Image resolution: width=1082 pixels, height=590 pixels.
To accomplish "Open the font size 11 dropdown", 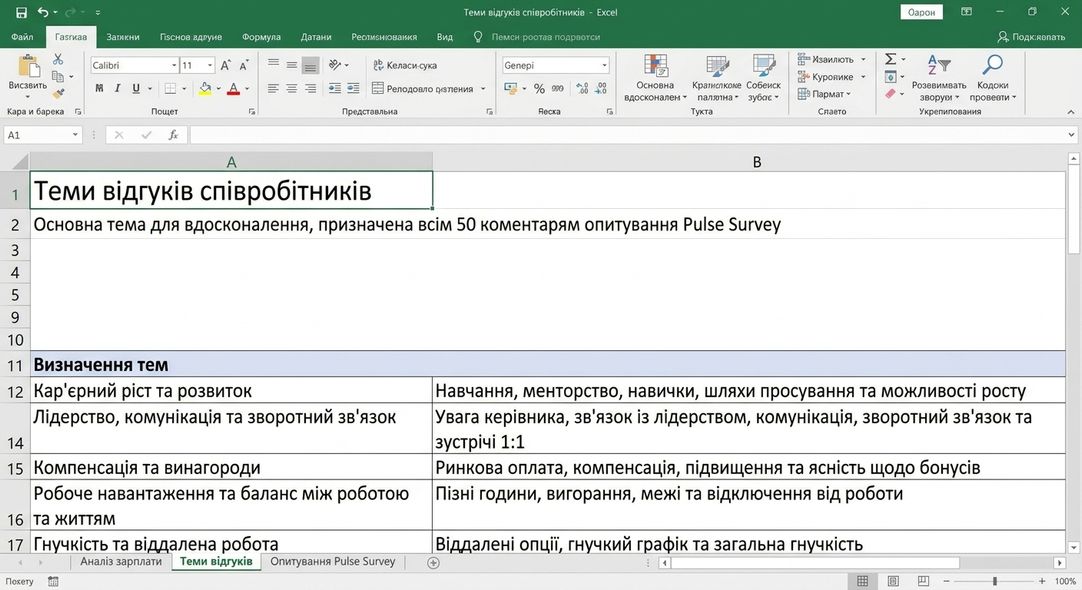I will coord(210,66).
